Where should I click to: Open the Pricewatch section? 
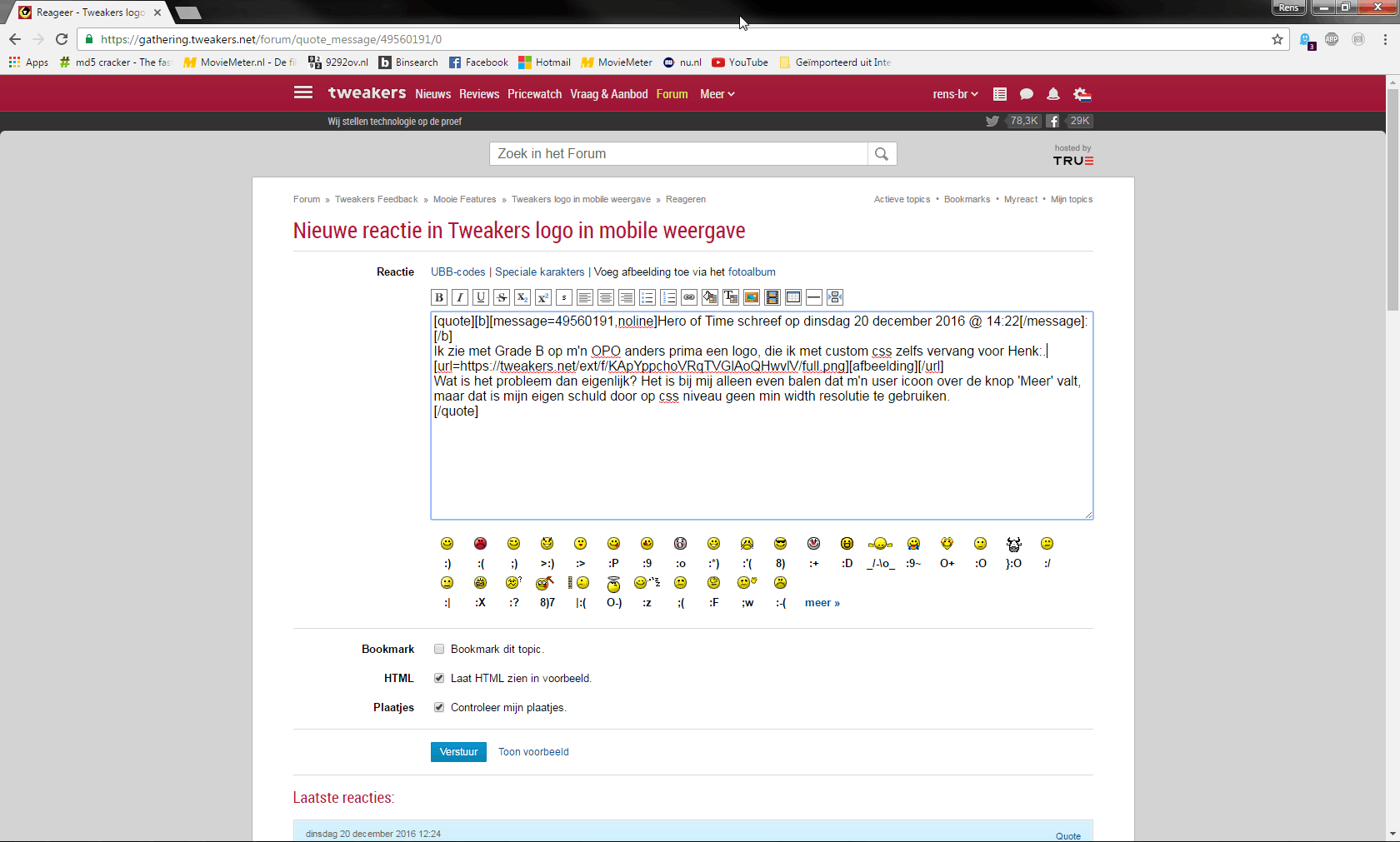535,94
